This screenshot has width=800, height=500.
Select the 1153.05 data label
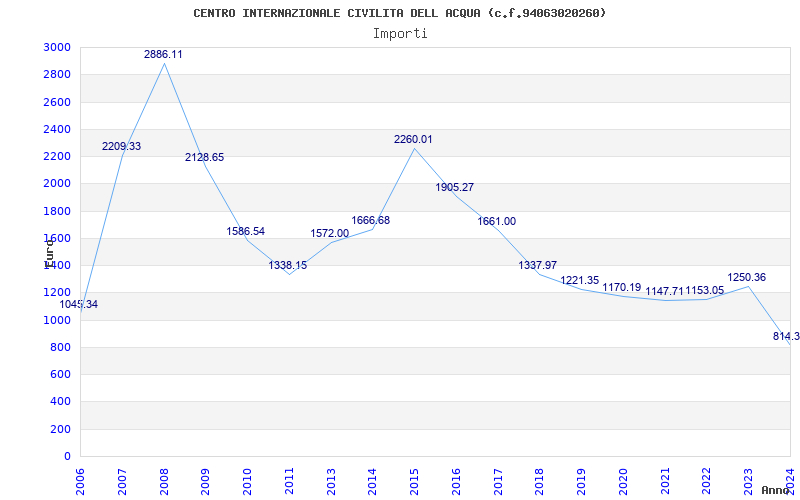click(x=705, y=290)
